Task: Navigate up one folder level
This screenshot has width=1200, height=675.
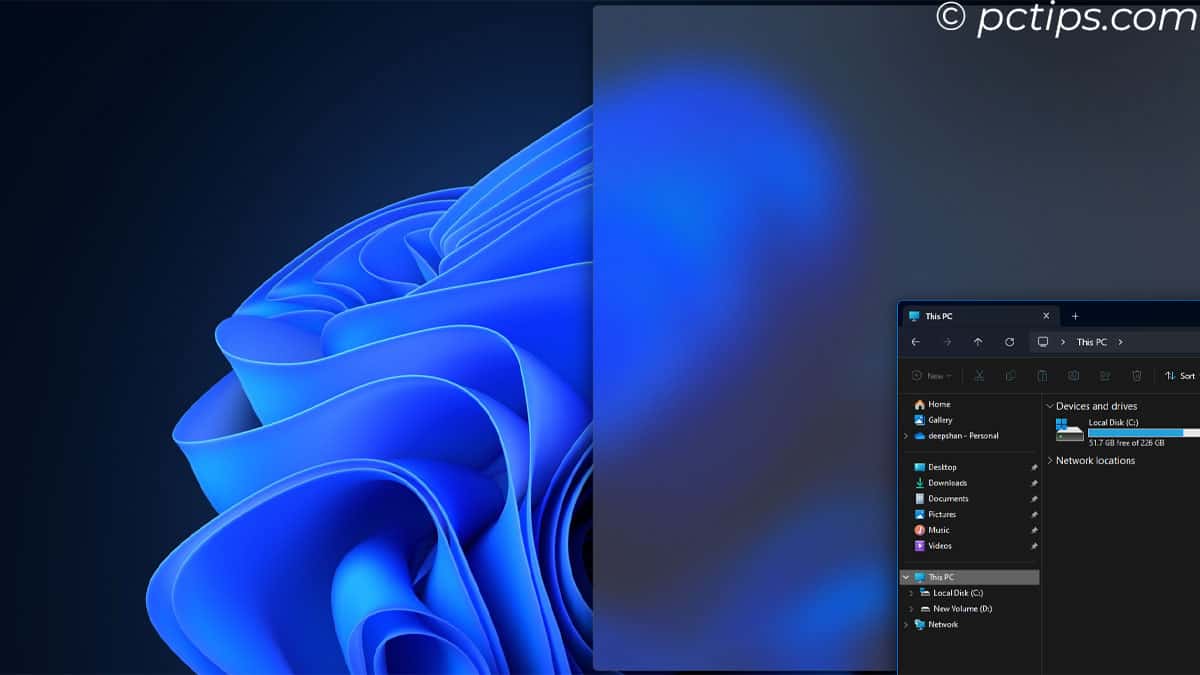Action: (977, 341)
